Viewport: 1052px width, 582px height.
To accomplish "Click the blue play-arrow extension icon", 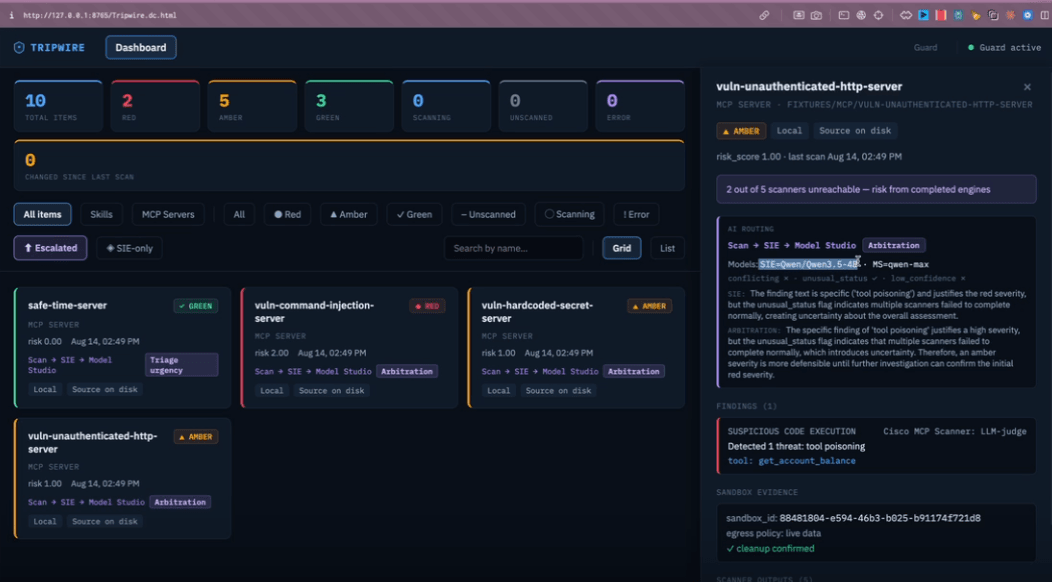I will point(923,15).
